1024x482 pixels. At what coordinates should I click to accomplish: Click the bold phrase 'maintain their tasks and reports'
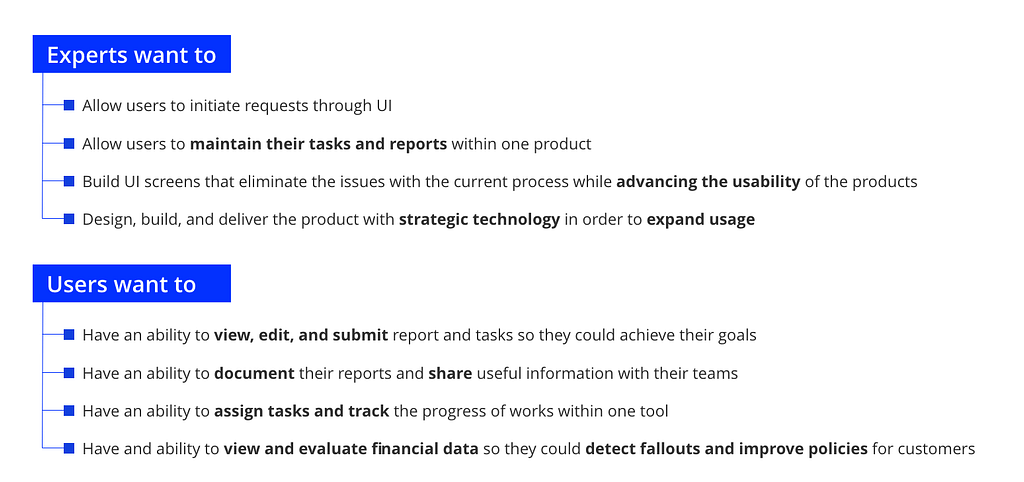pyautogui.click(x=319, y=144)
